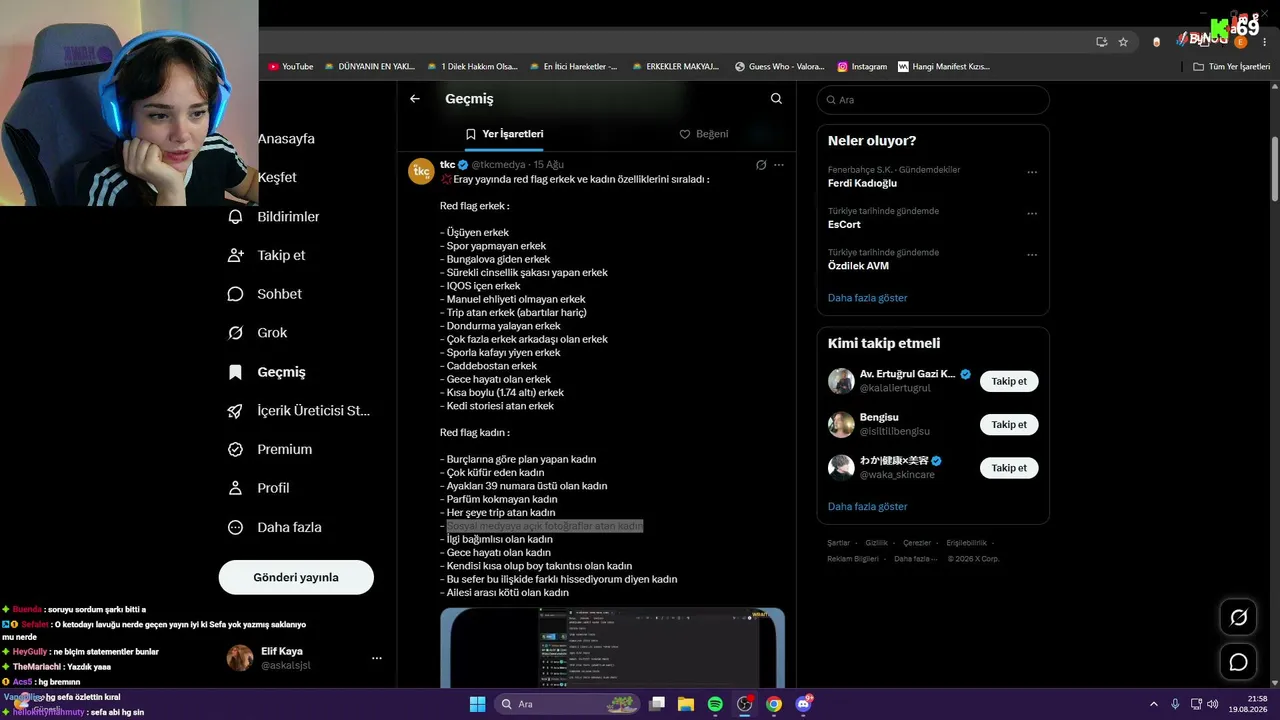This screenshot has height=720, width=1280.
Task: Open Geçmiş bookmark item in sidebar
Action: 267,372
